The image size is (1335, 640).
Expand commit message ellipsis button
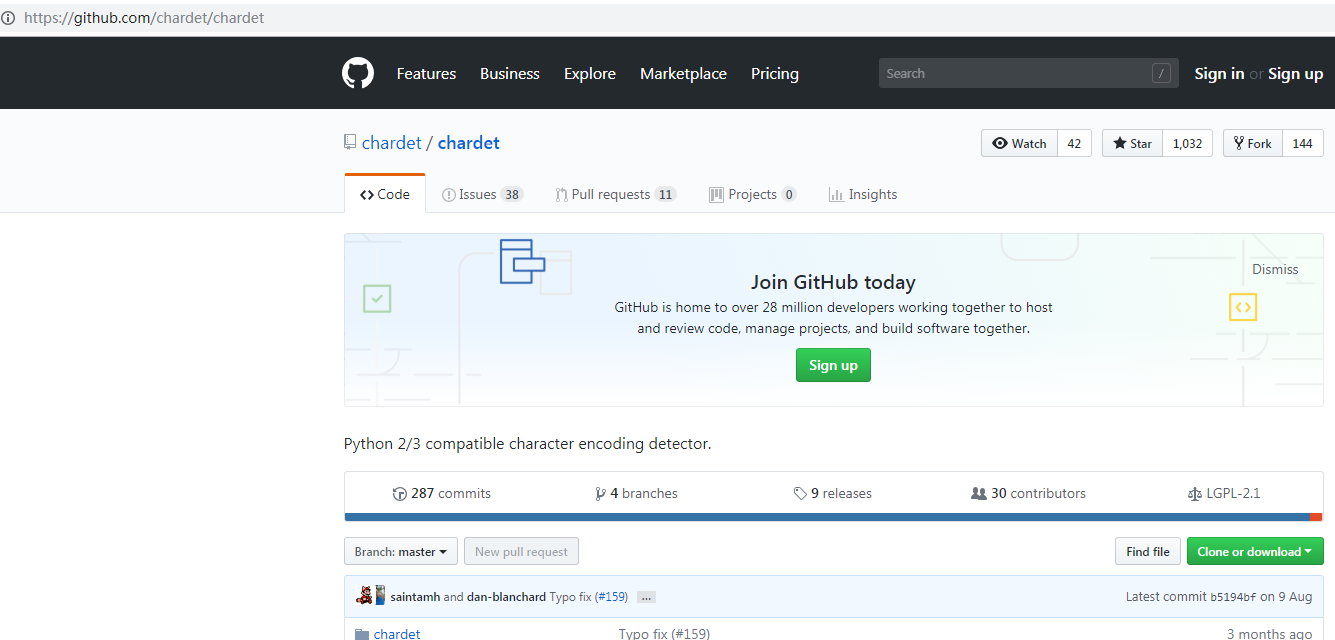(x=646, y=597)
